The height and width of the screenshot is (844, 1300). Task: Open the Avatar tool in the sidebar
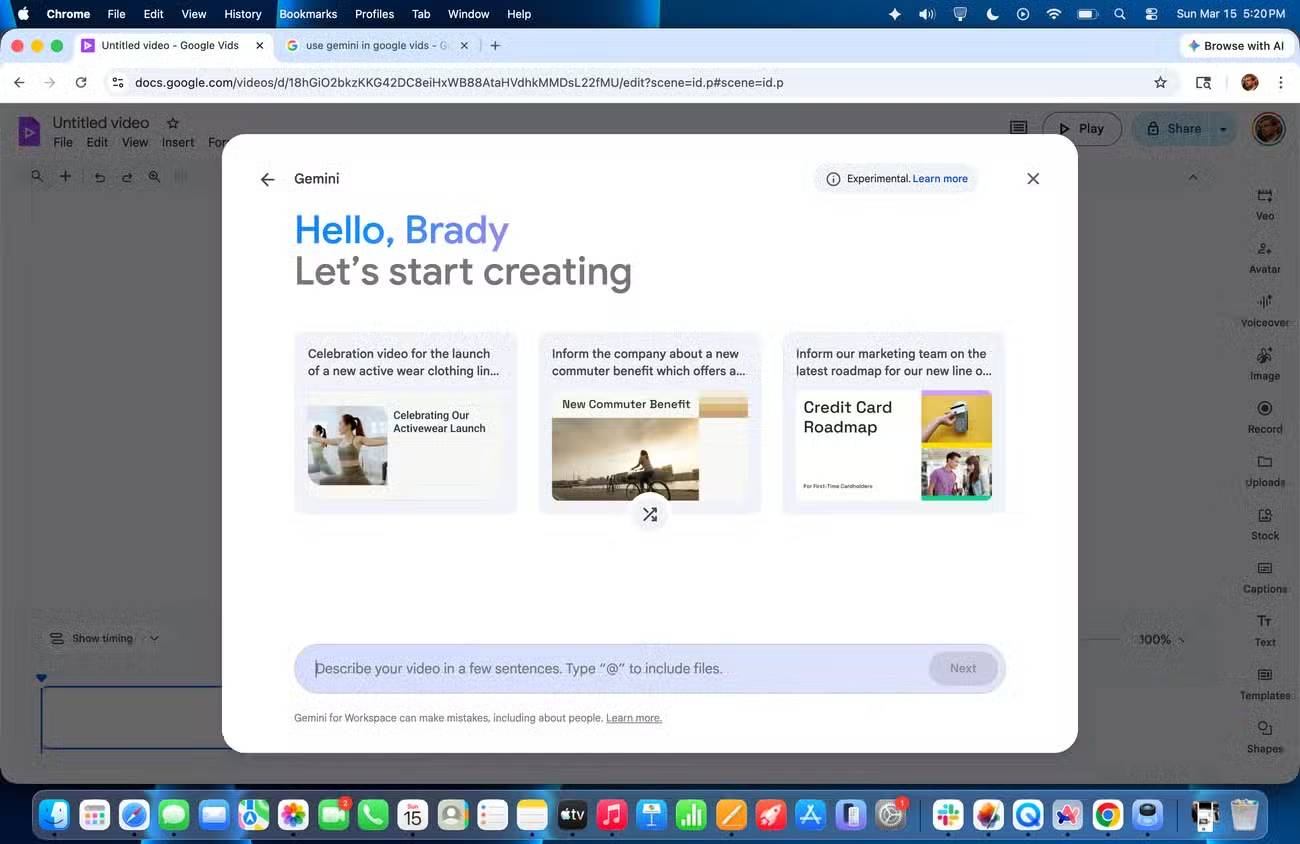(x=1265, y=257)
